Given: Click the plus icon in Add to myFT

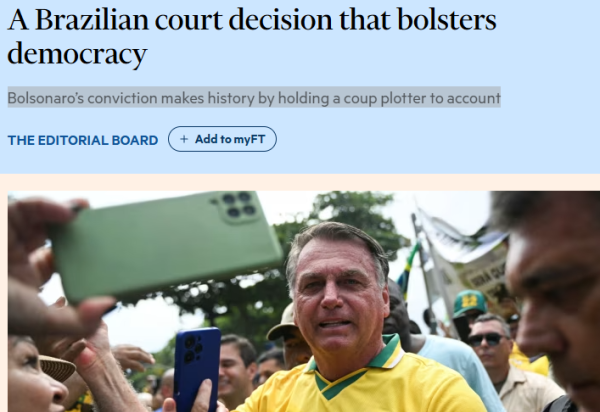Looking at the screenshot, I should pyautogui.click(x=184, y=139).
